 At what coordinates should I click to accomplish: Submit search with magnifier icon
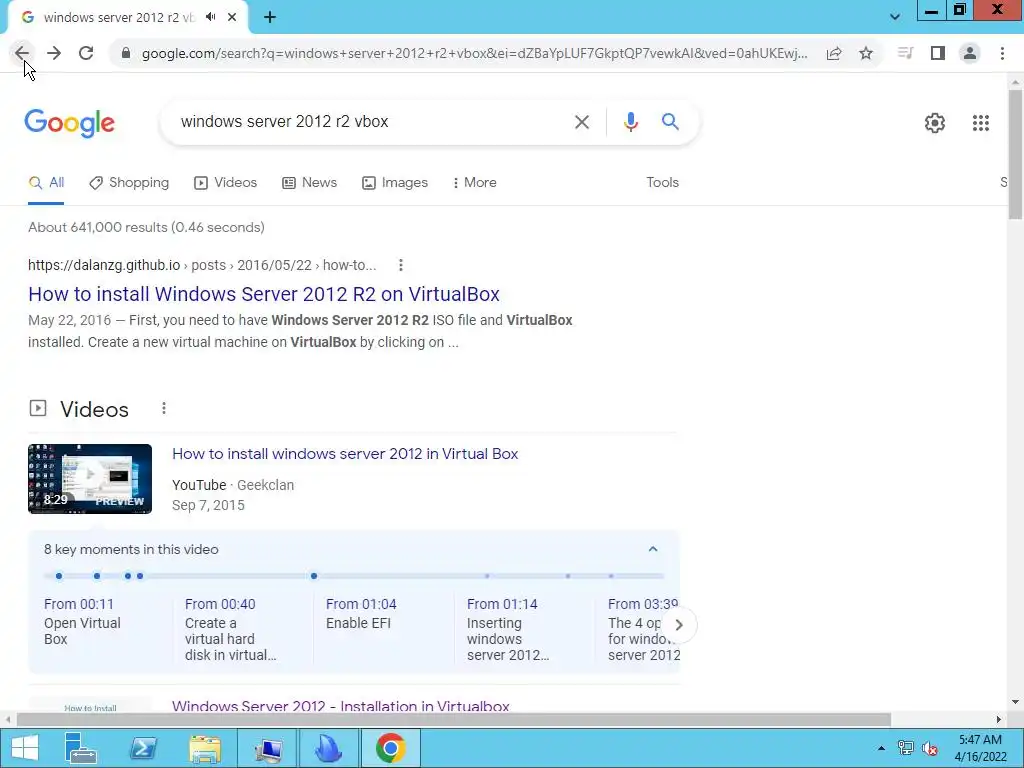[670, 121]
